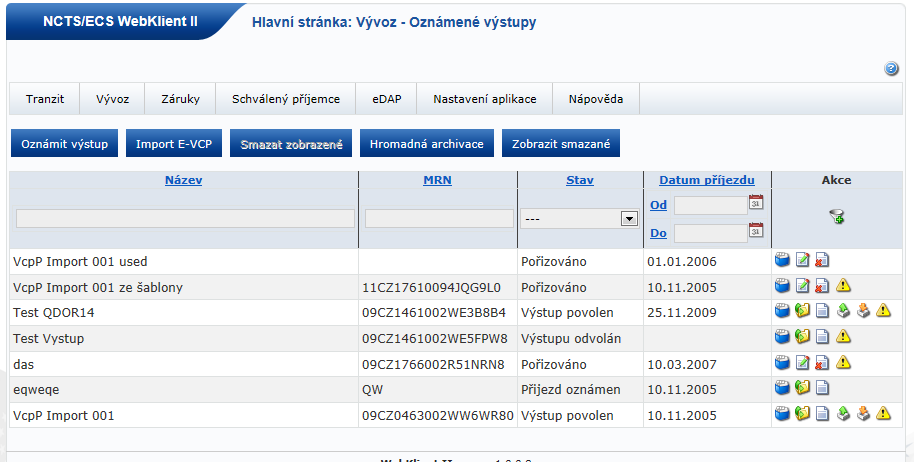
Task: Sort table by MRN column header
Action: (437, 180)
